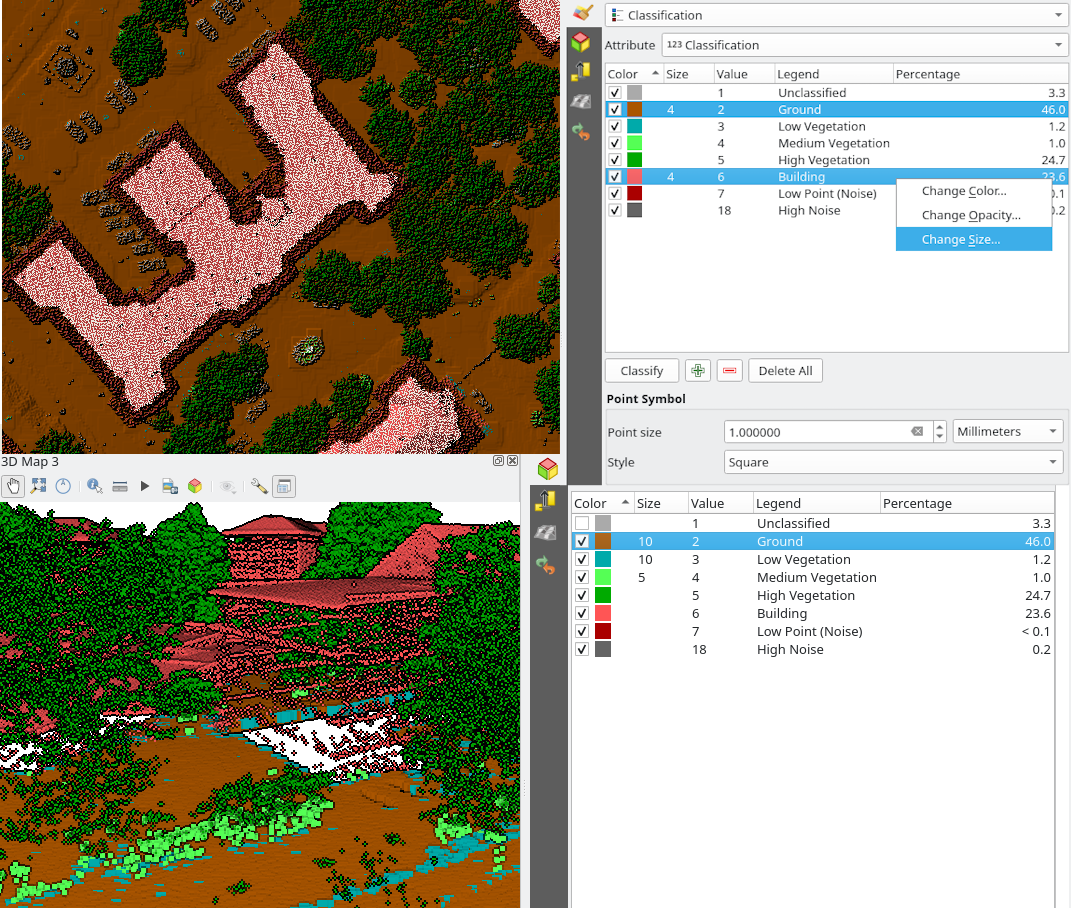Enable the Unclassified class in lower table
1071x908 pixels.
click(x=582, y=523)
